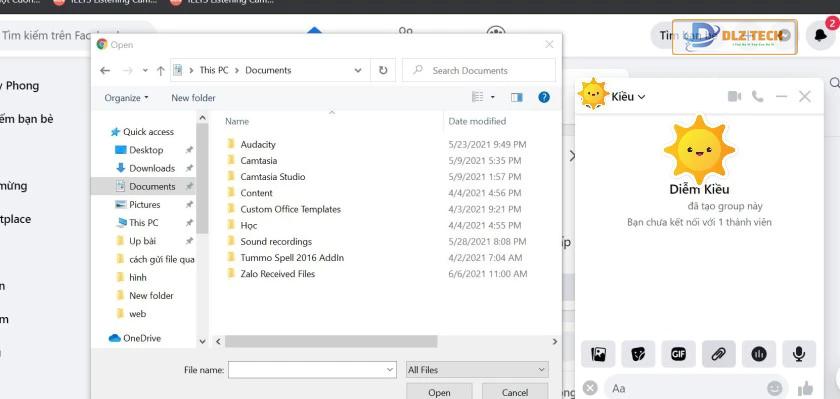Open sticker picker in chat
This screenshot has width=840, height=399.
pos(638,354)
